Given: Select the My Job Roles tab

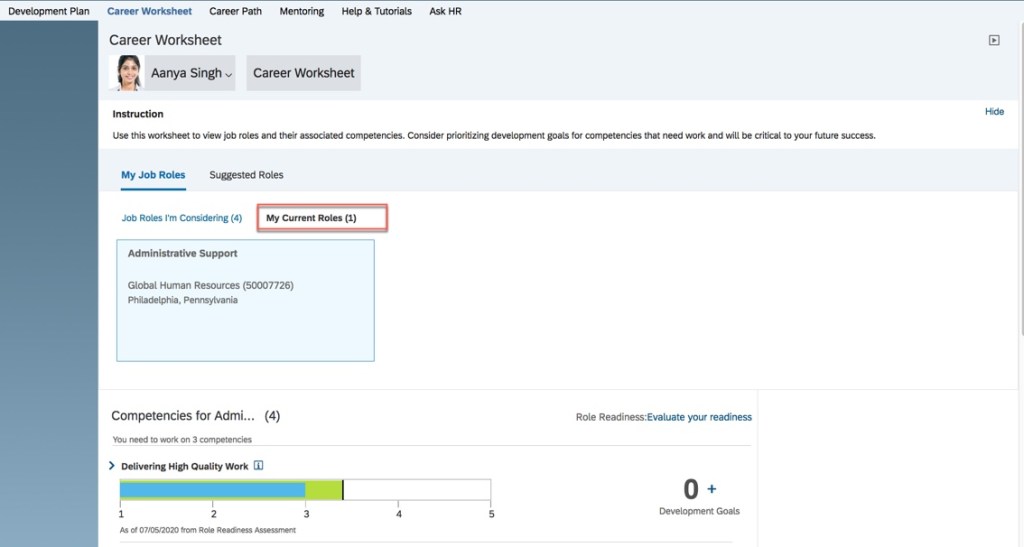Looking at the screenshot, I should (153, 175).
